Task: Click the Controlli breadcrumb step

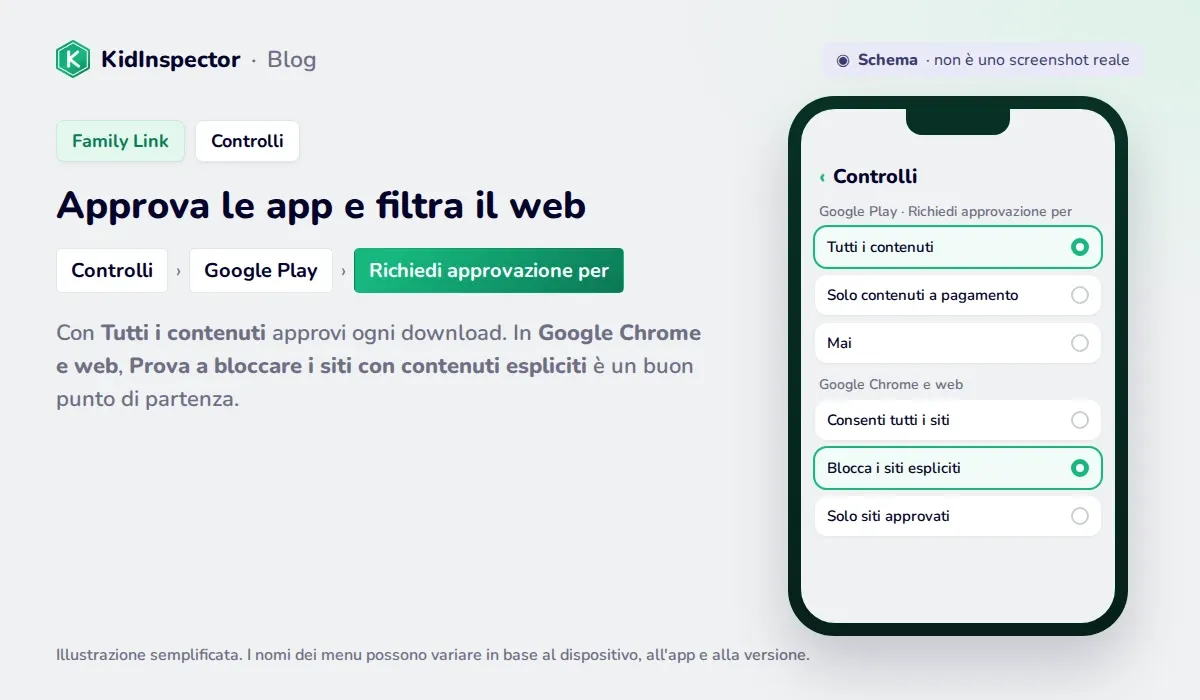Action: (112, 270)
